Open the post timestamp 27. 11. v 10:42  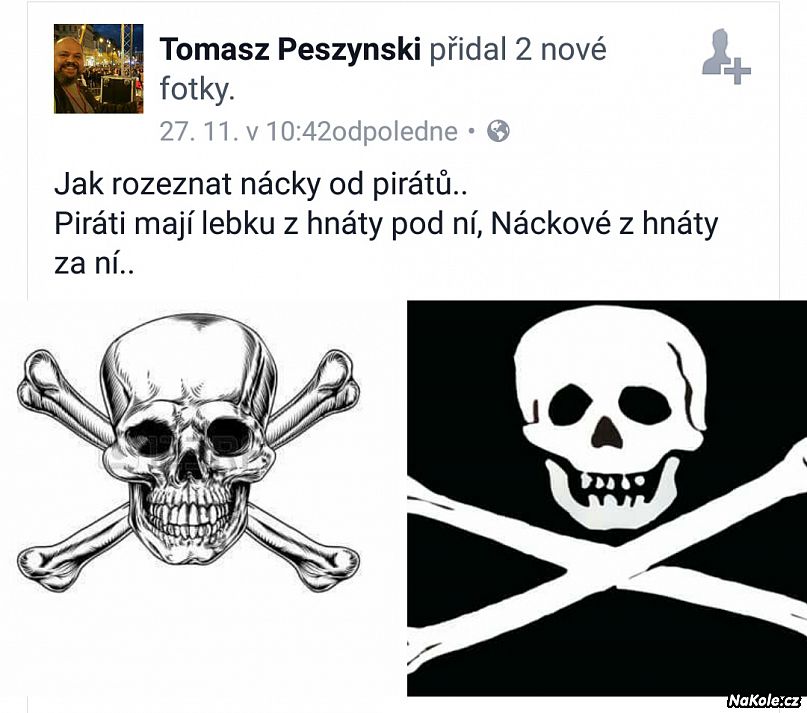pyautogui.click(x=308, y=131)
